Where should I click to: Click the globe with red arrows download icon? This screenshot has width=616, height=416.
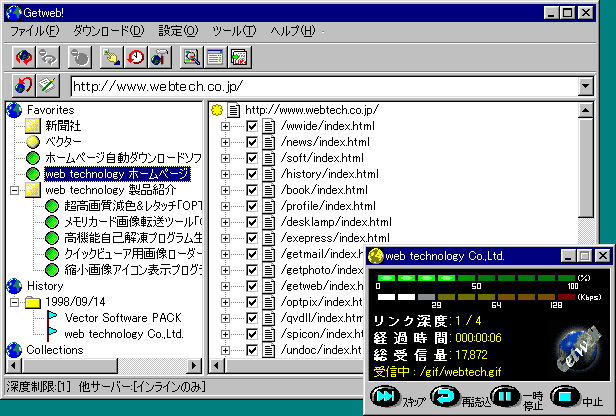[x=24, y=57]
